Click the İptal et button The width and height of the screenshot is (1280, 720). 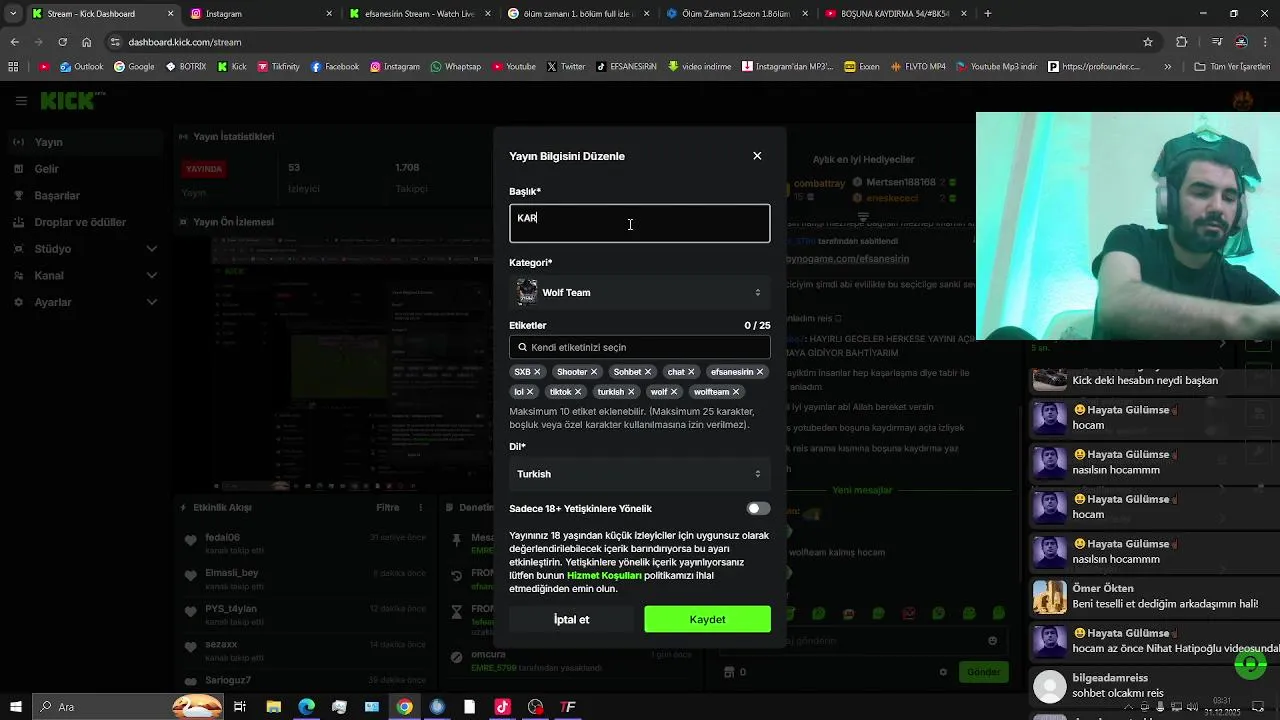click(572, 620)
